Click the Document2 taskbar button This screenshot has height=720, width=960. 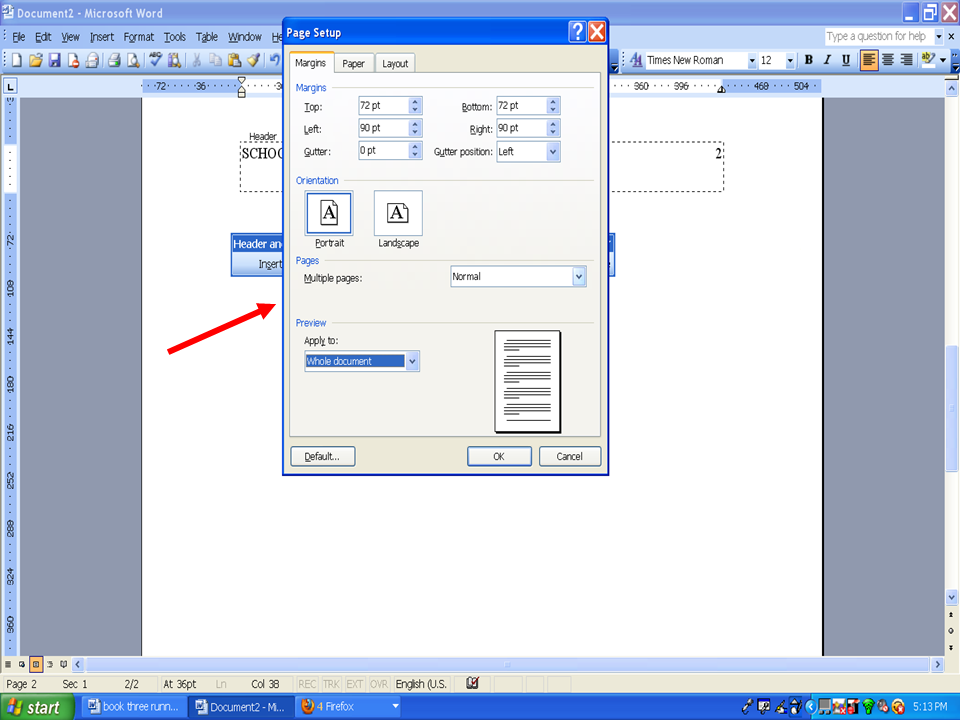[x=241, y=707]
